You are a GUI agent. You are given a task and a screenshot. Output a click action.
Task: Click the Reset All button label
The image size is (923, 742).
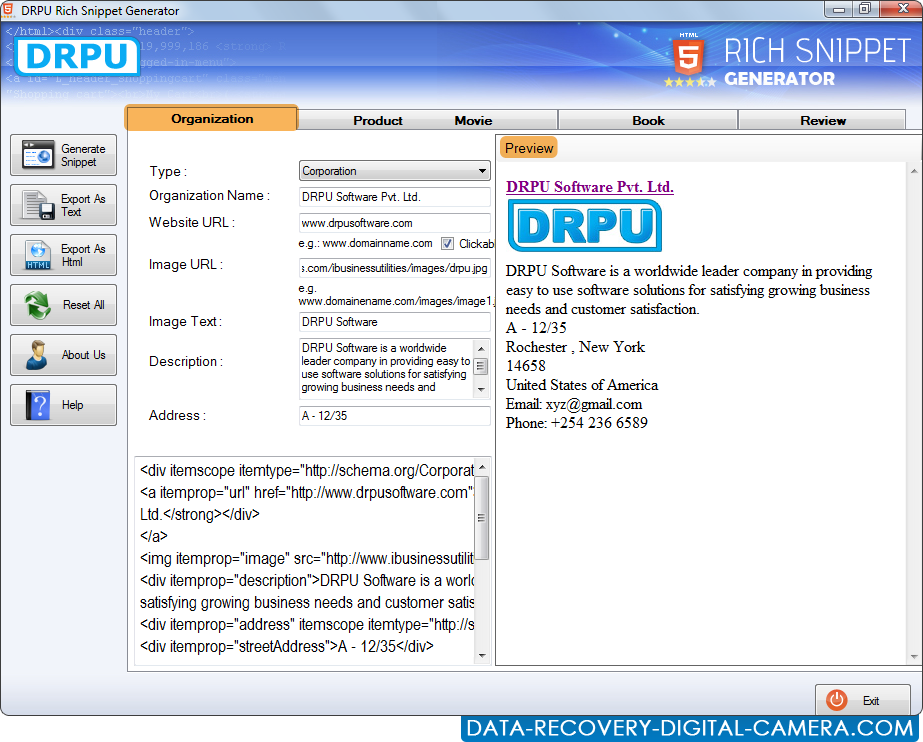pyautogui.click(x=84, y=305)
